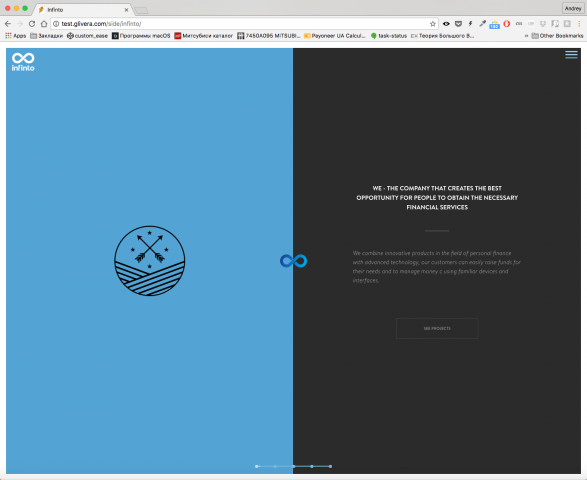Click the blue badge extension showing 183
This screenshot has width=587, height=480.
[x=494, y=25]
